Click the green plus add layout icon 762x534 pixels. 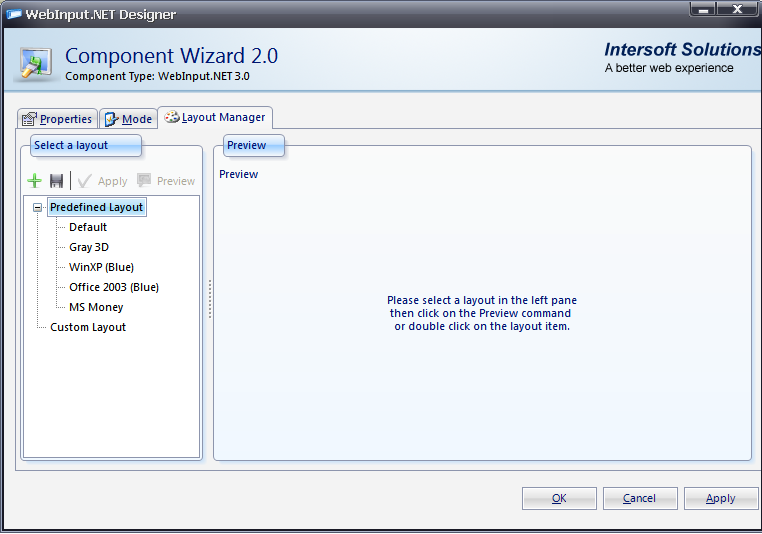[35, 181]
